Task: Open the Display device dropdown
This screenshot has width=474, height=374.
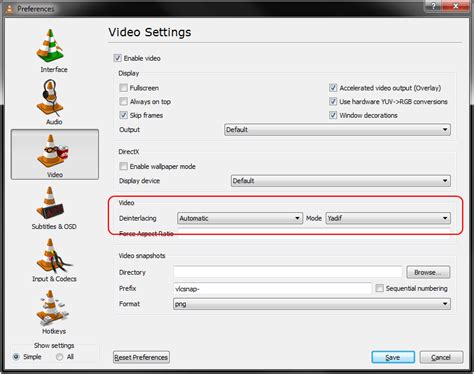Action: pyautogui.click(x=341, y=181)
